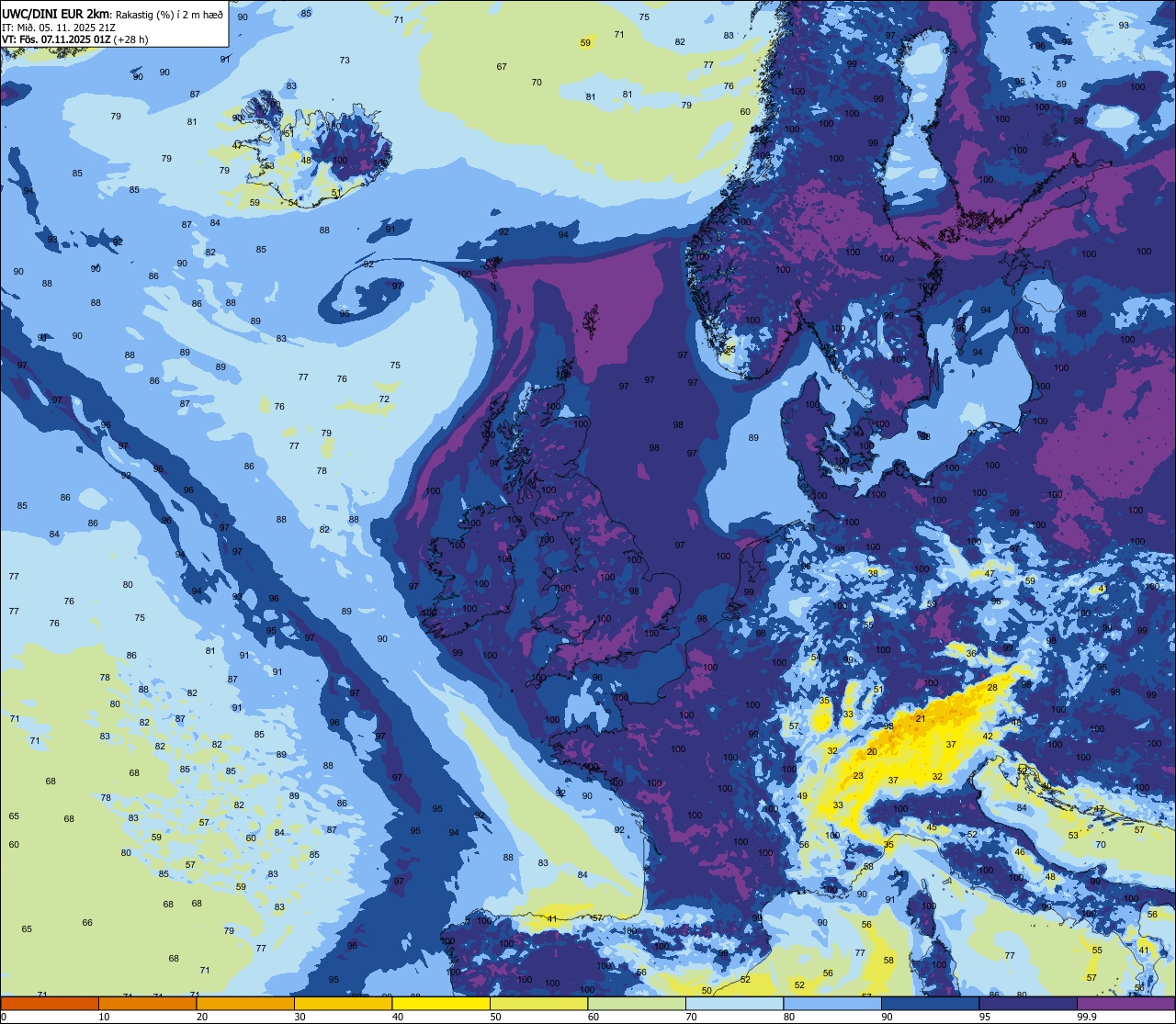Viewport: 1176px width, 1024px height.
Task: Pick the 60–70% pale green legend swatch
Action: (x=637, y=1003)
